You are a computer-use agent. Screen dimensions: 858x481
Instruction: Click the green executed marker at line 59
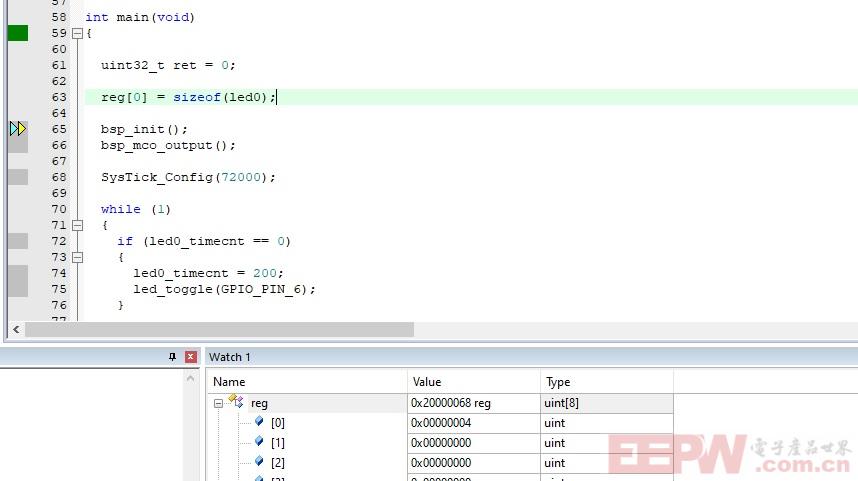[18, 33]
